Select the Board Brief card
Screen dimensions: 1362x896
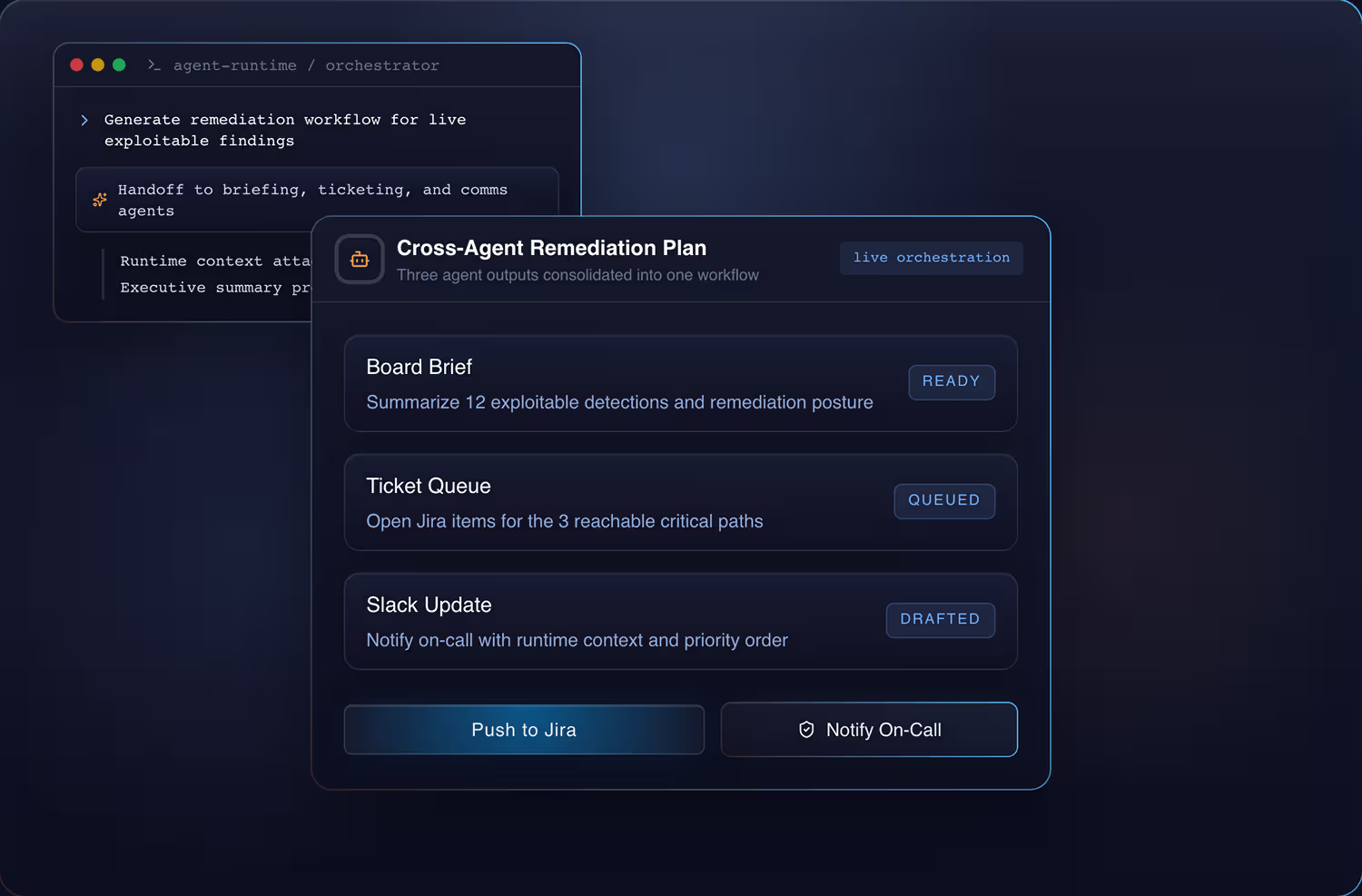pyautogui.click(x=680, y=383)
